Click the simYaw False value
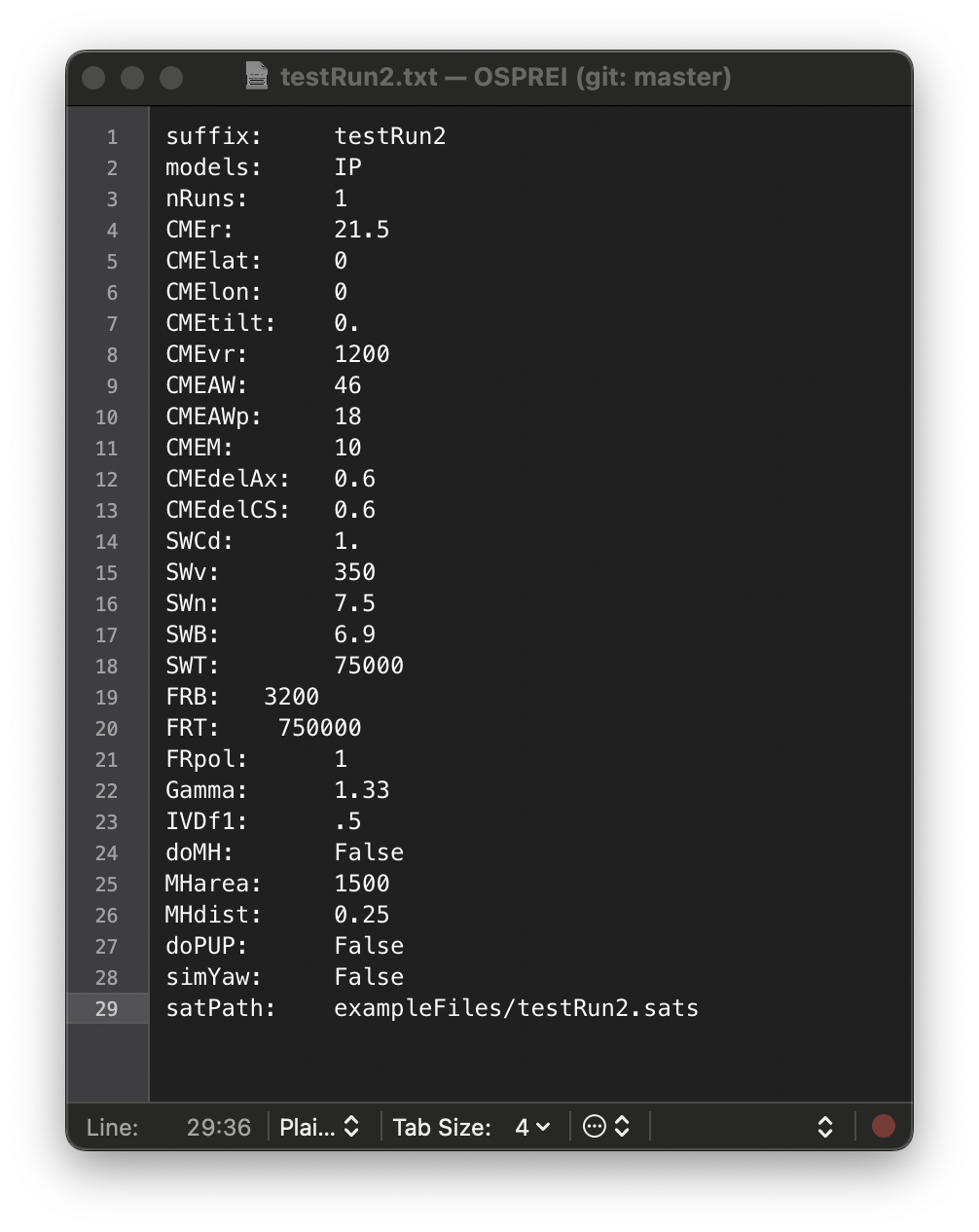This screenshot has width=979, height=1232. [x=369, y=977]
